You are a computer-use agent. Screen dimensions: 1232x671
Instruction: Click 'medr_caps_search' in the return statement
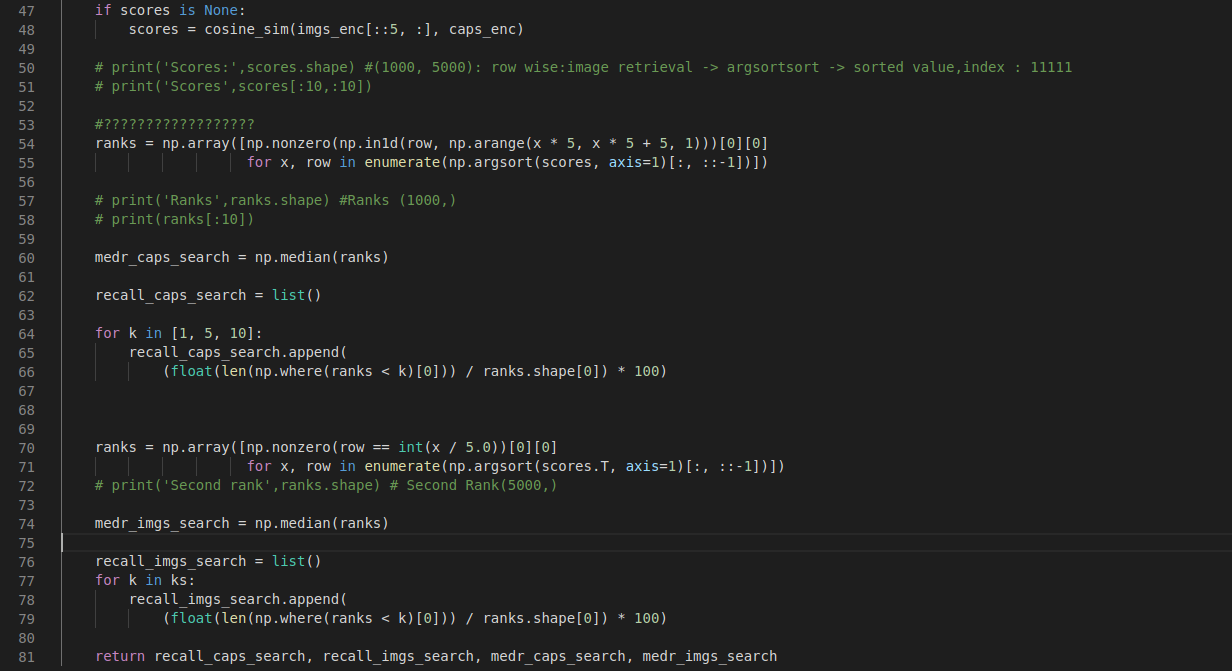(x=558, y=656)
